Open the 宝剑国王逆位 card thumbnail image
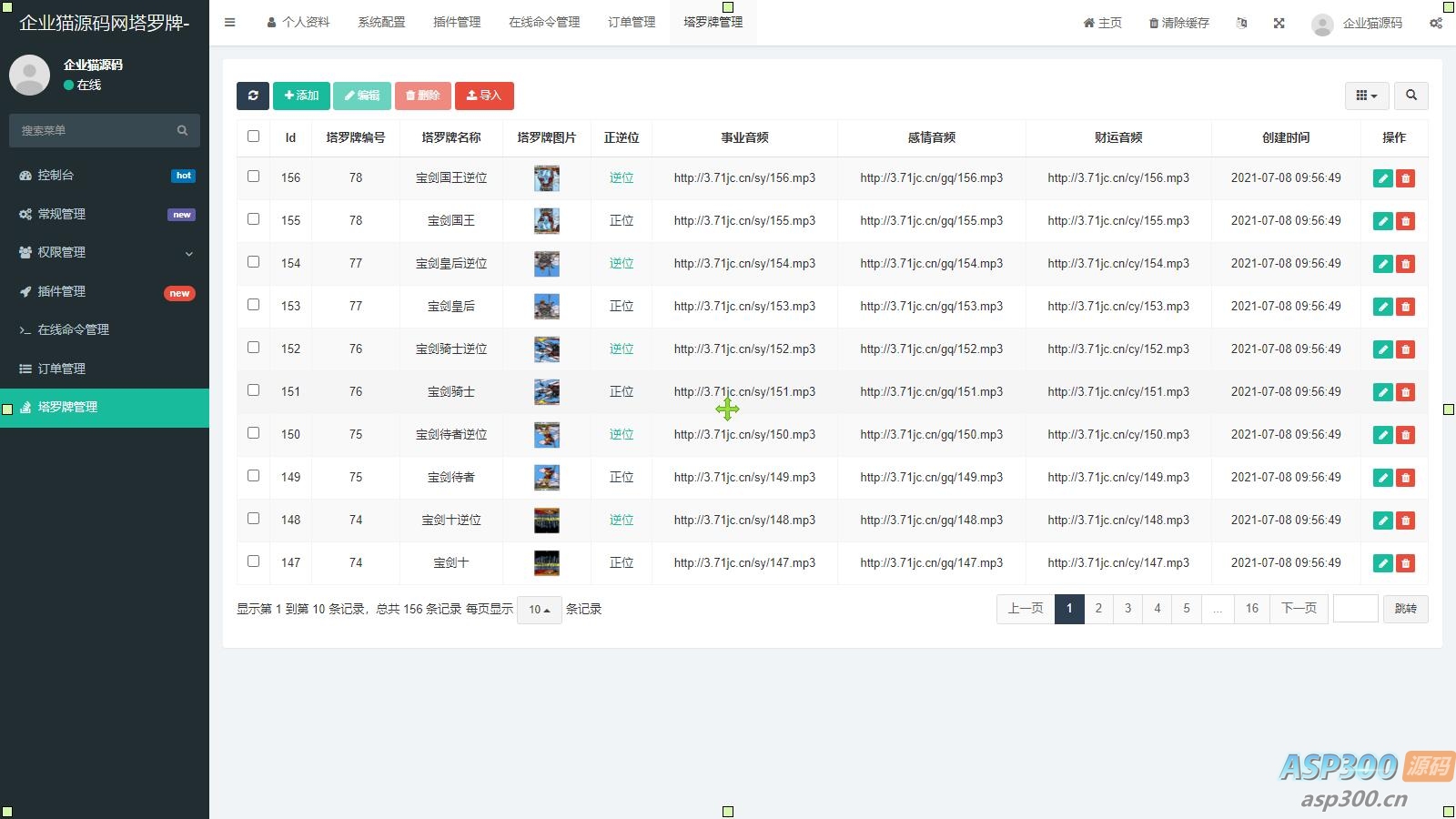The width and height of the screenshot is (1456, 819). click(x=546, y=178)
